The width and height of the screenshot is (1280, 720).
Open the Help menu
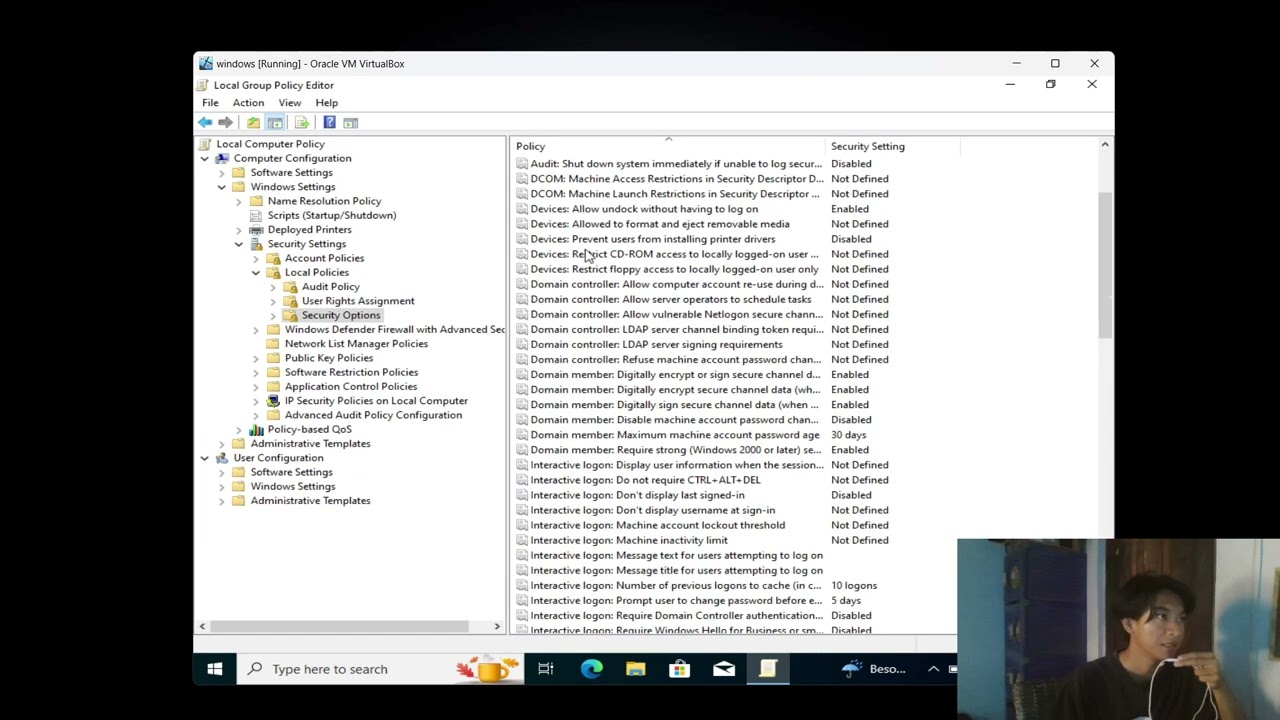pos(326,103)
